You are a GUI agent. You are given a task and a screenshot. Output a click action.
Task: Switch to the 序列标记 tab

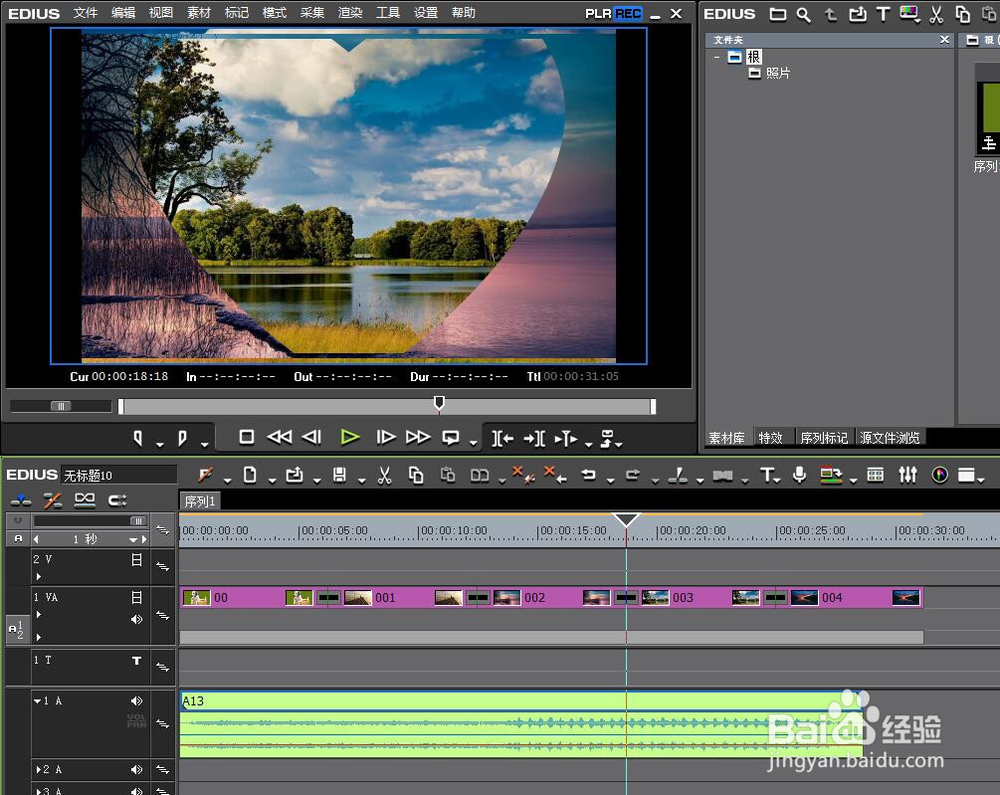824,438
